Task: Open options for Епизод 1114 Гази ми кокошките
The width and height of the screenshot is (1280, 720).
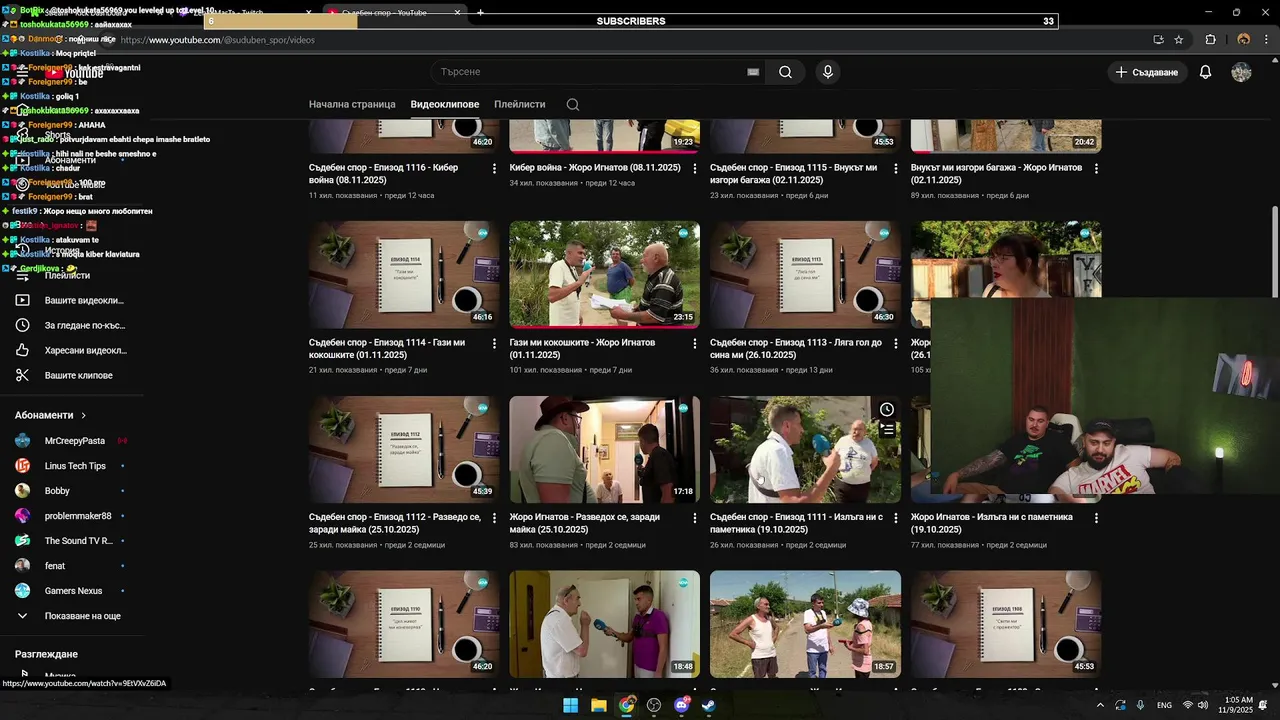Action: coord(494,344)
